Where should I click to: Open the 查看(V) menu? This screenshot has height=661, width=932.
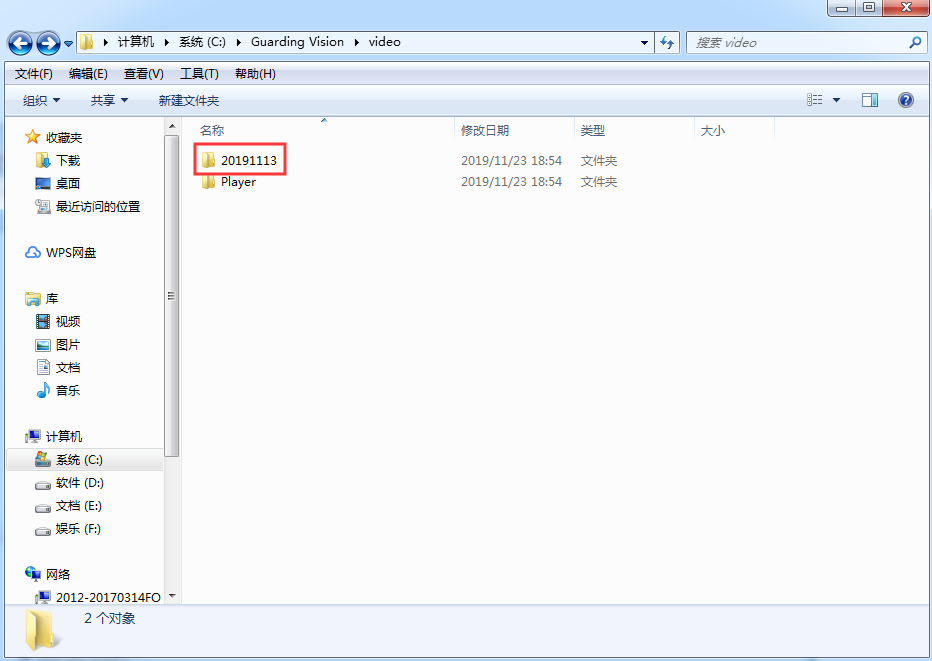(x=144, y=74)
